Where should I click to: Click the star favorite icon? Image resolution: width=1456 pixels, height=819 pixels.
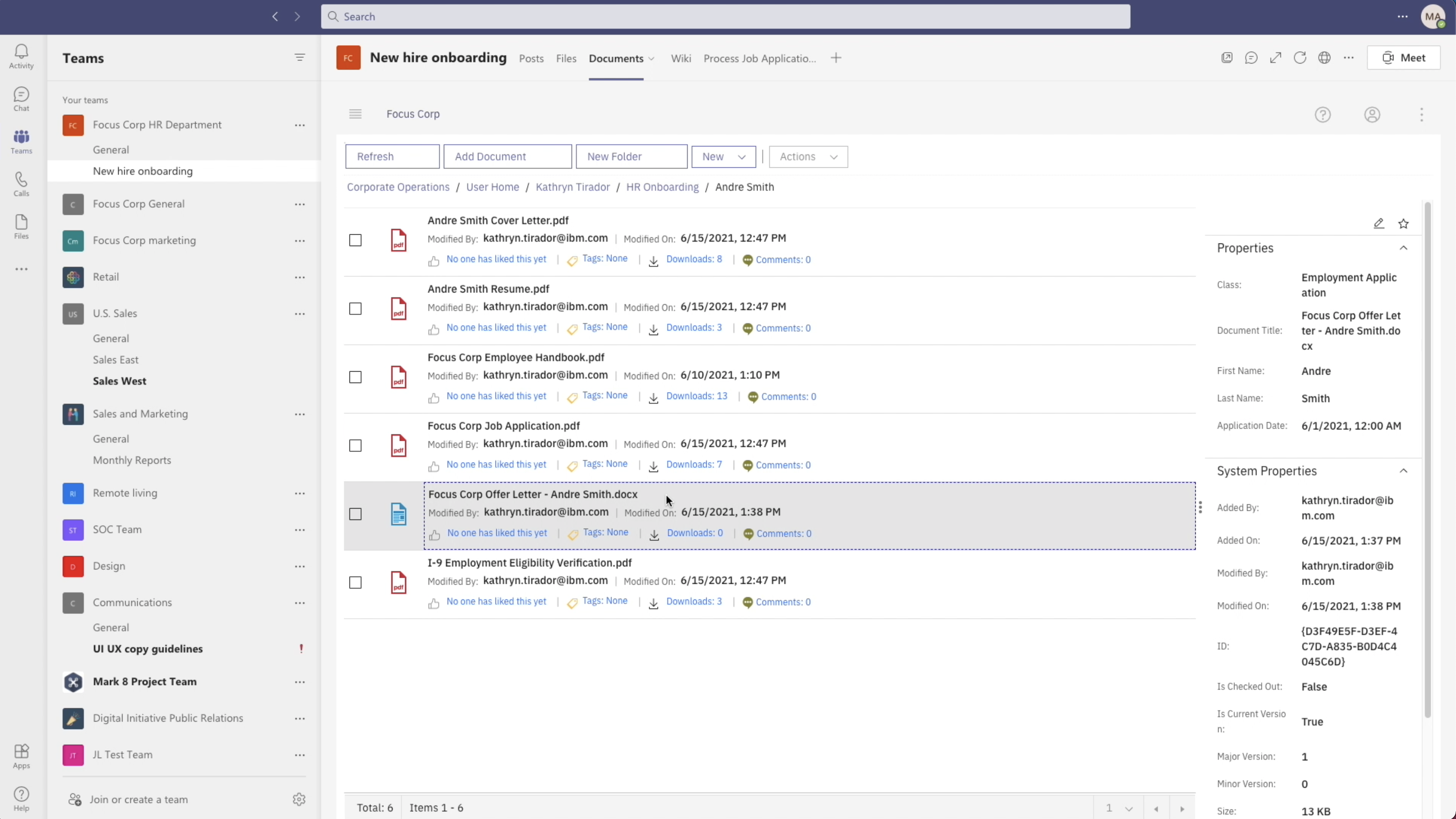tap(1403, 223)
